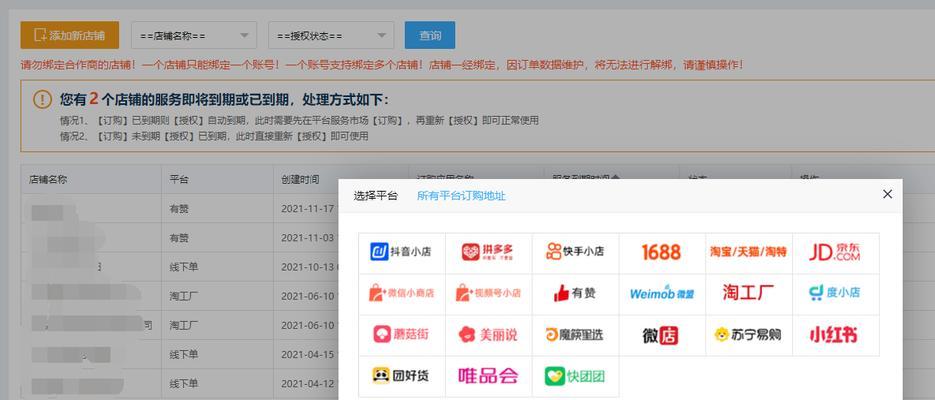Pick the 微信小商店 platform tile
This screenshot has width=935, height=400.
point(402,294)
